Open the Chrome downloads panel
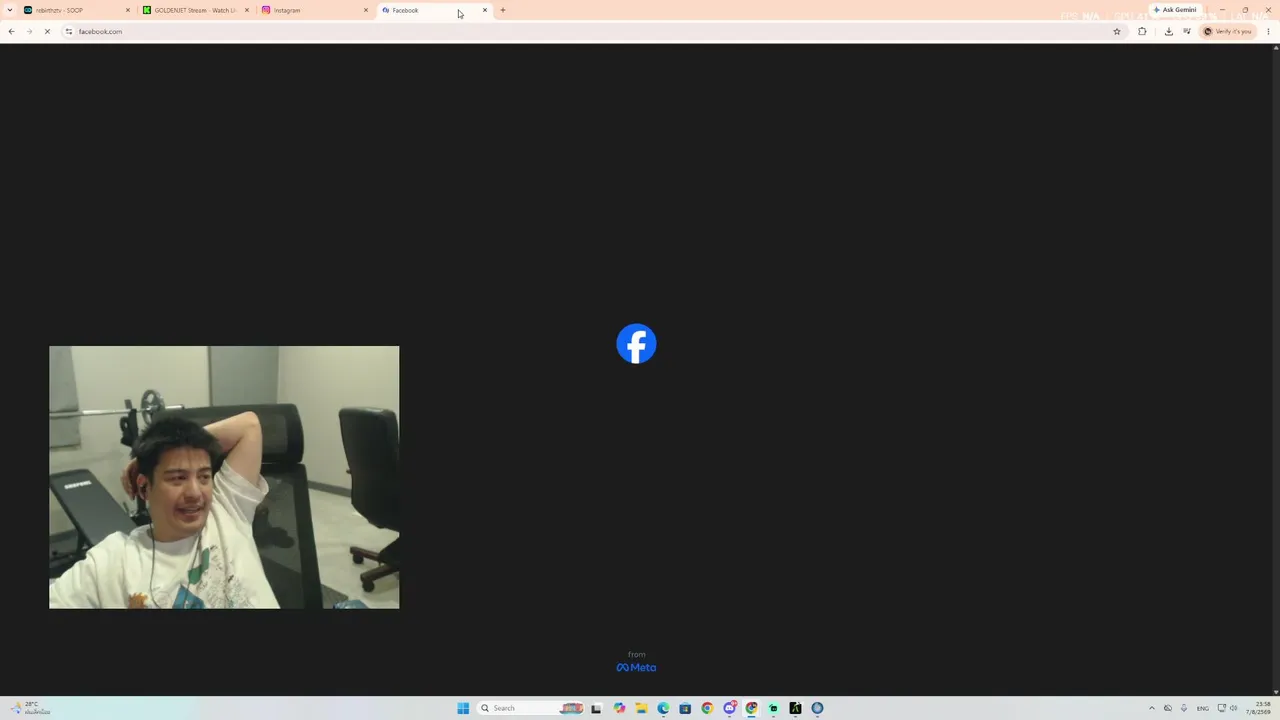 point(1168,31)
